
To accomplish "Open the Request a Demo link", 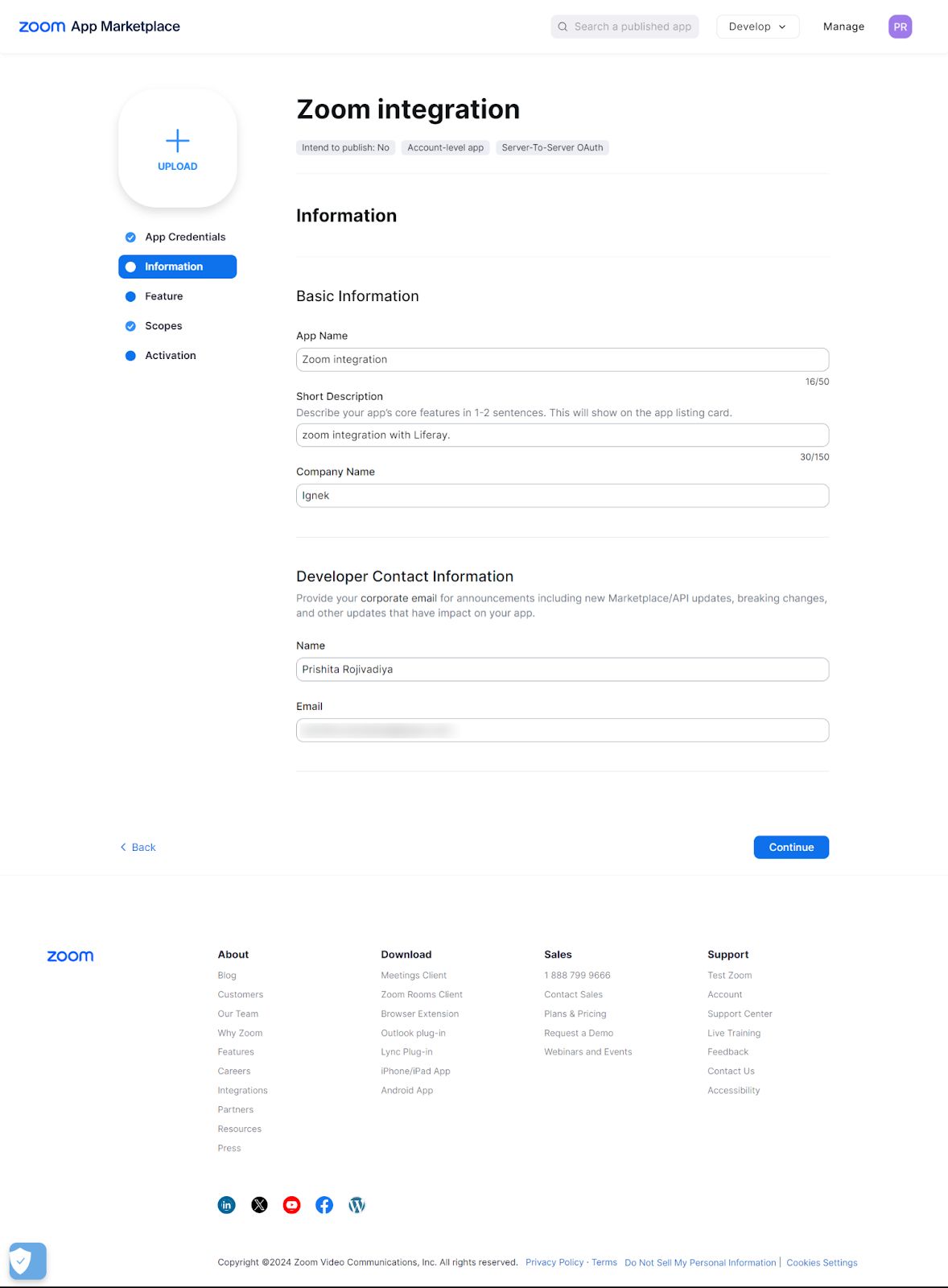I will pos(579,1034).
